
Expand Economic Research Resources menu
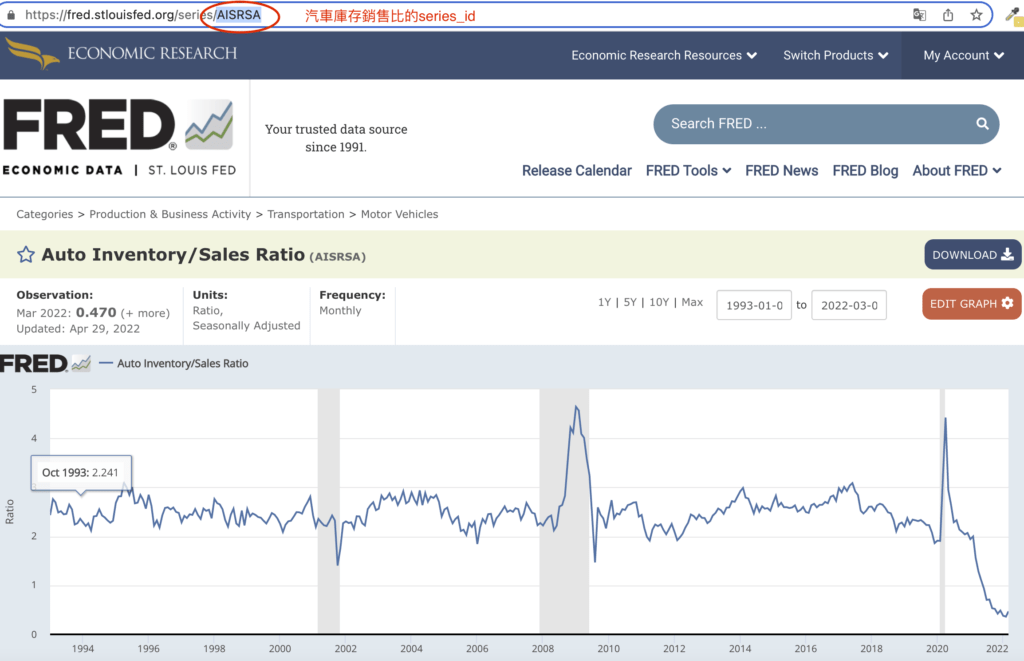663,55
